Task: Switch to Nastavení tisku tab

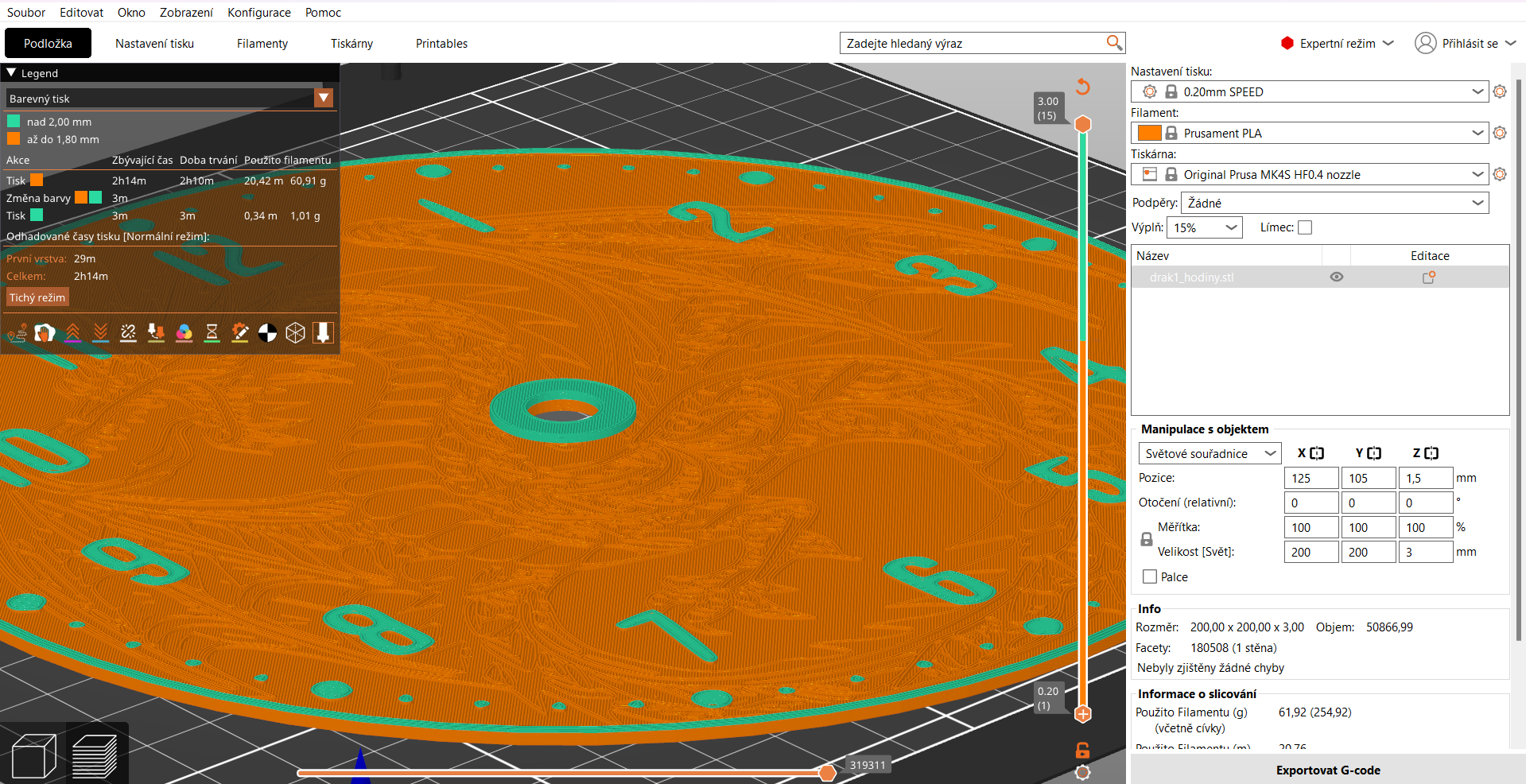Action: pos(154,43)
